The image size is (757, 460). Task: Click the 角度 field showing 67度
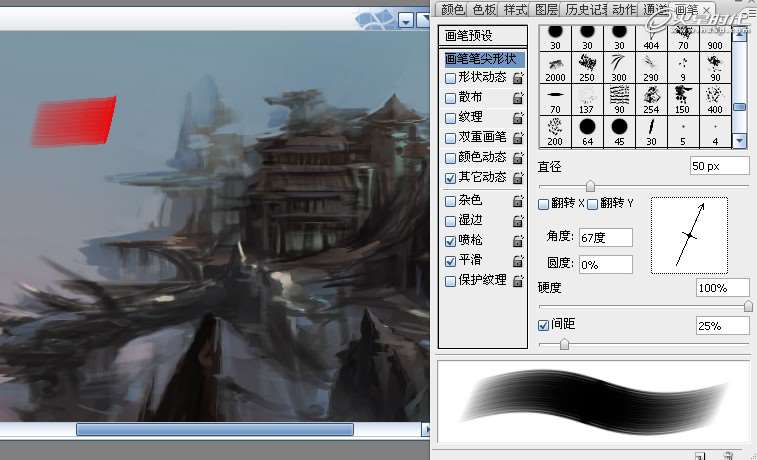pyautogui.click(x=606, y=237)
